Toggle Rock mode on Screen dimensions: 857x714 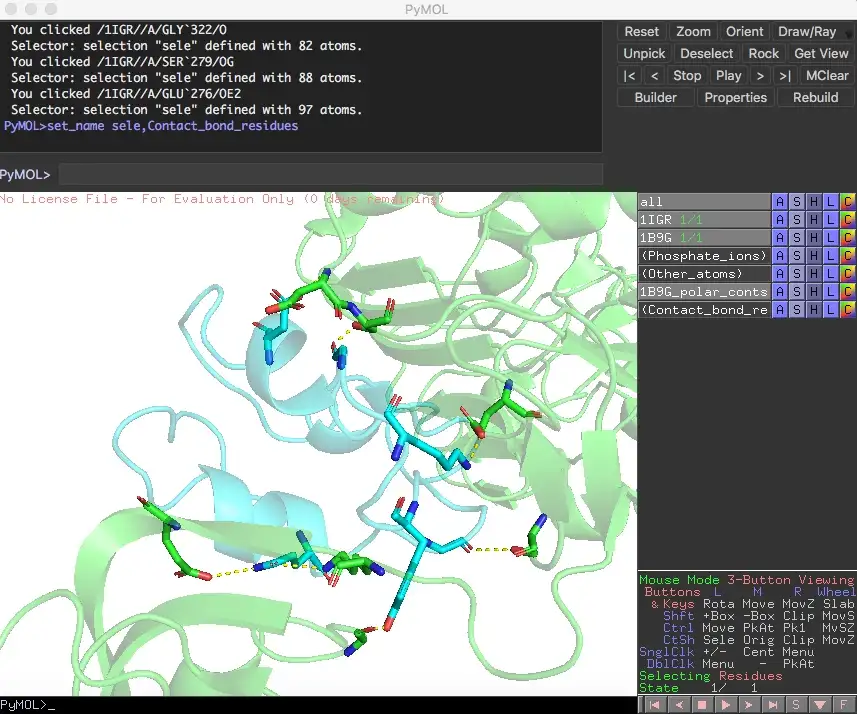763,53
